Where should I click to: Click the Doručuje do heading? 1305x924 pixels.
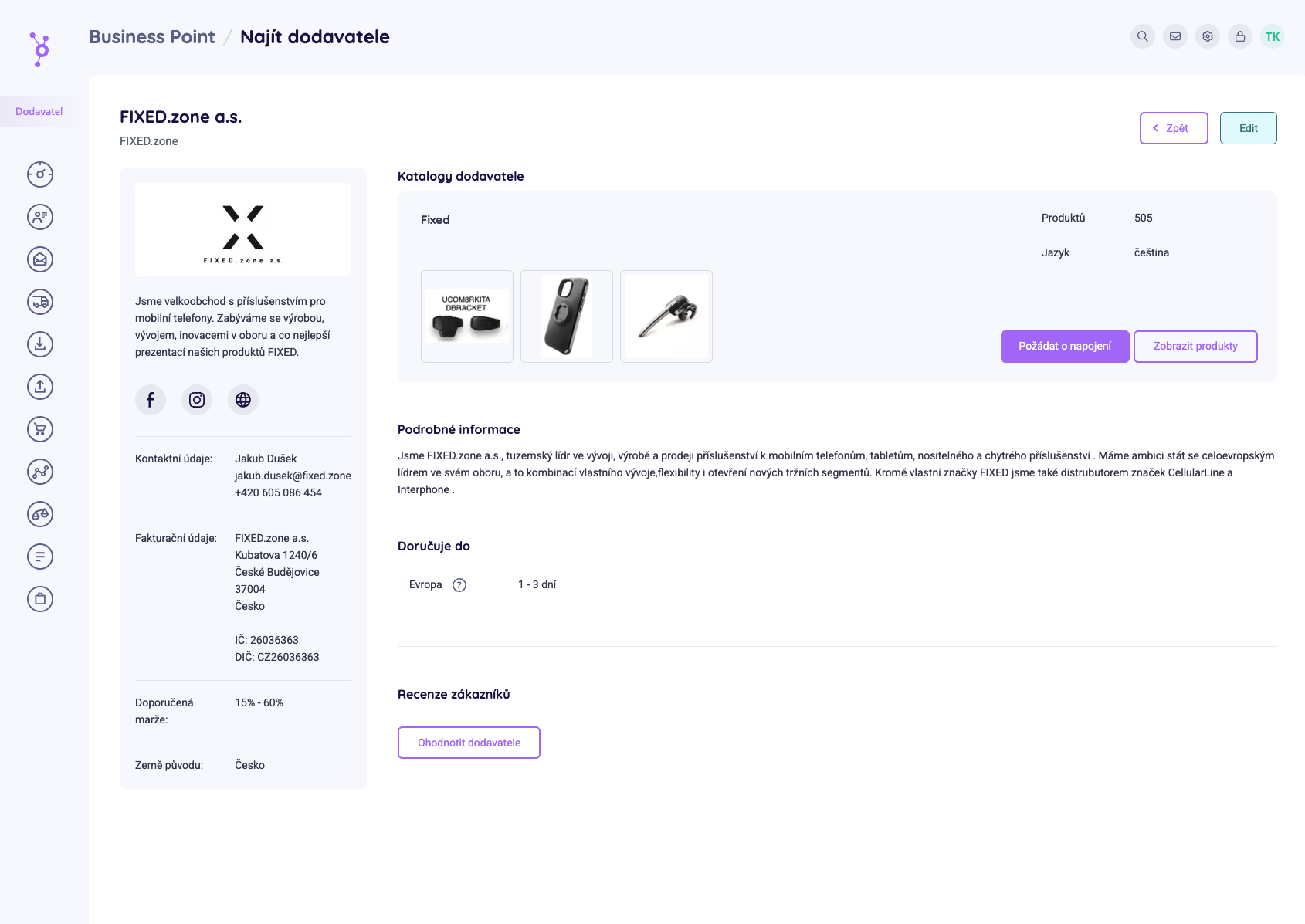pos(434,546)
